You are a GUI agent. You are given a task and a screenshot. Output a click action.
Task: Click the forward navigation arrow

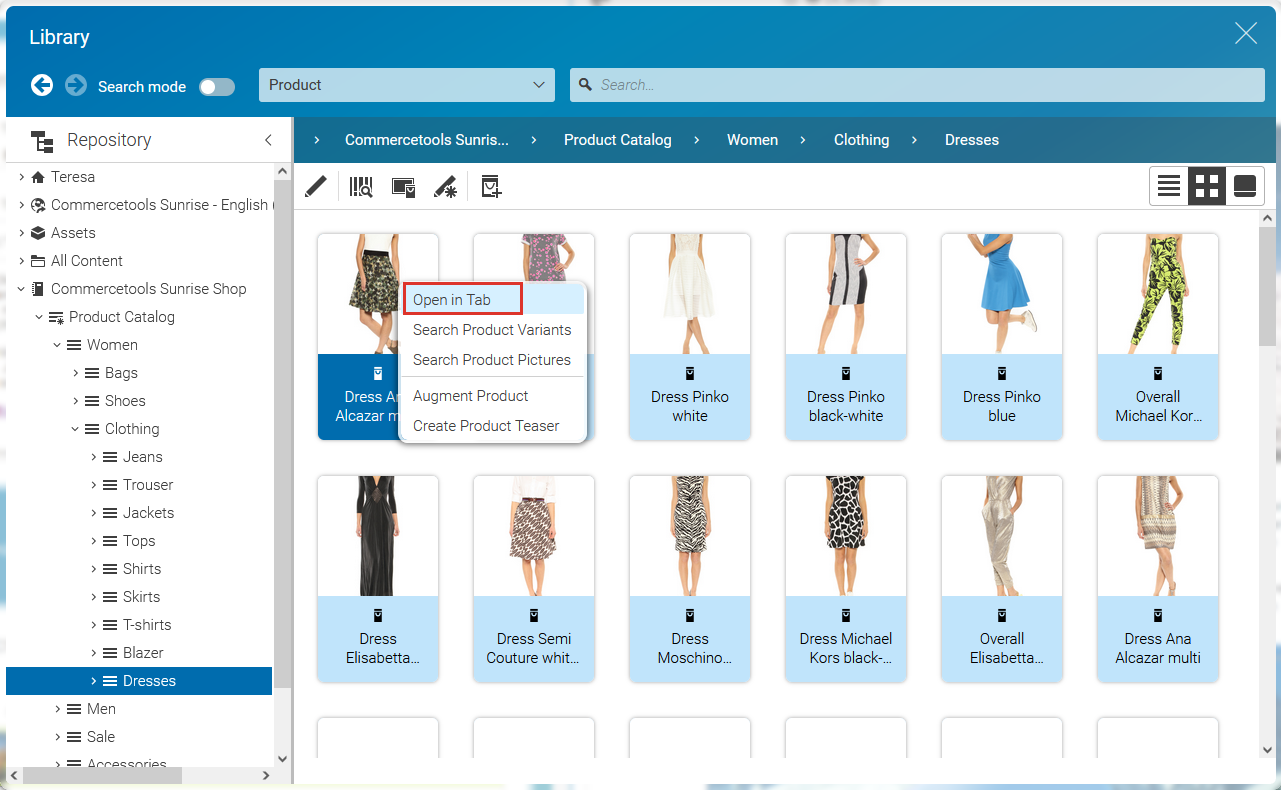point(75,85)
